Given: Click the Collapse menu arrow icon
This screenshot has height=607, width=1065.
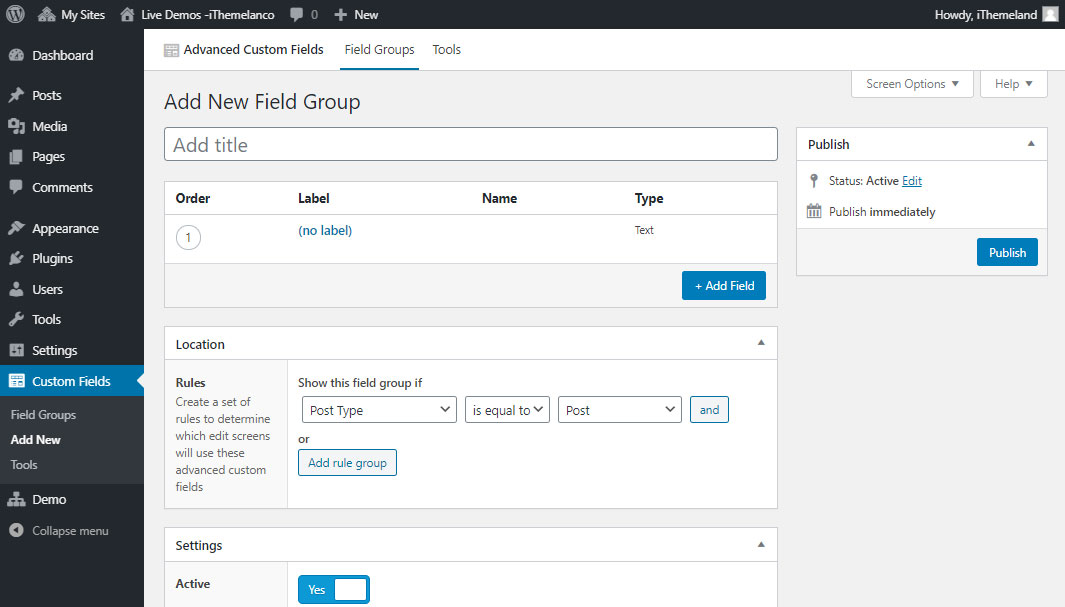Looking at the screenshot, I should pos(16,530).
